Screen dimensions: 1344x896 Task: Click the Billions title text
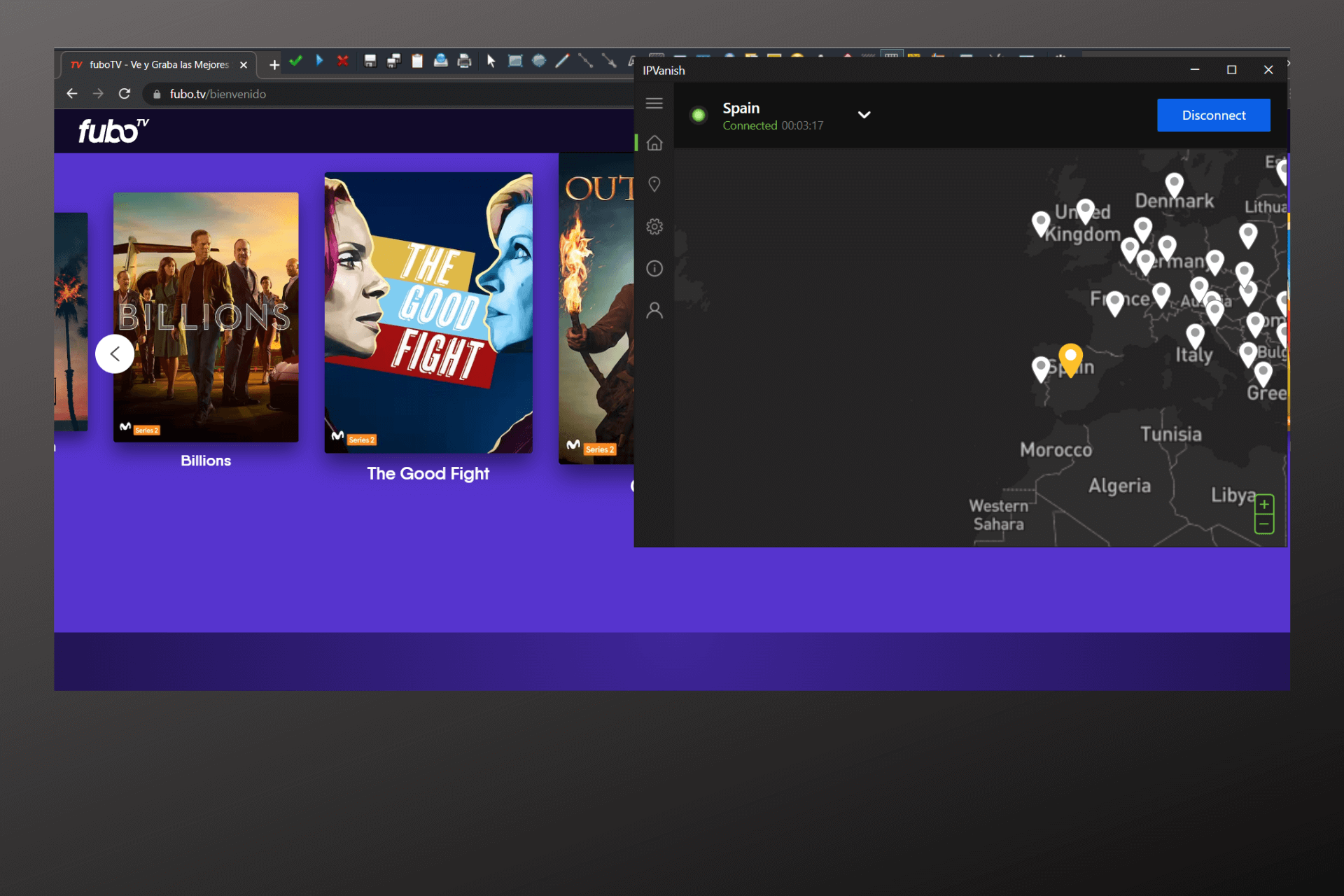point(206,461)
